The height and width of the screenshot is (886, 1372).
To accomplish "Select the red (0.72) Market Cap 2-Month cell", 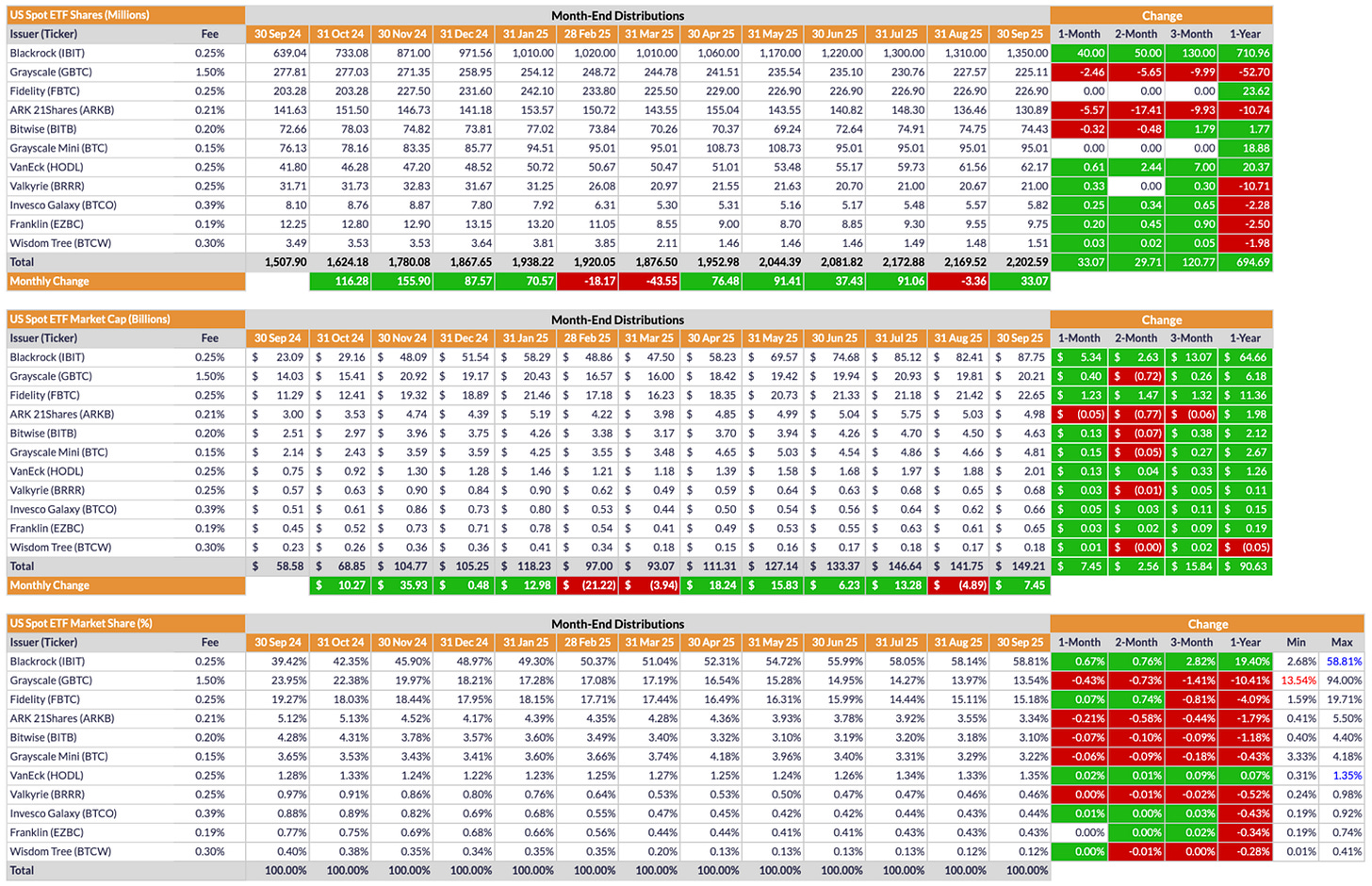I will [1136, 376].
